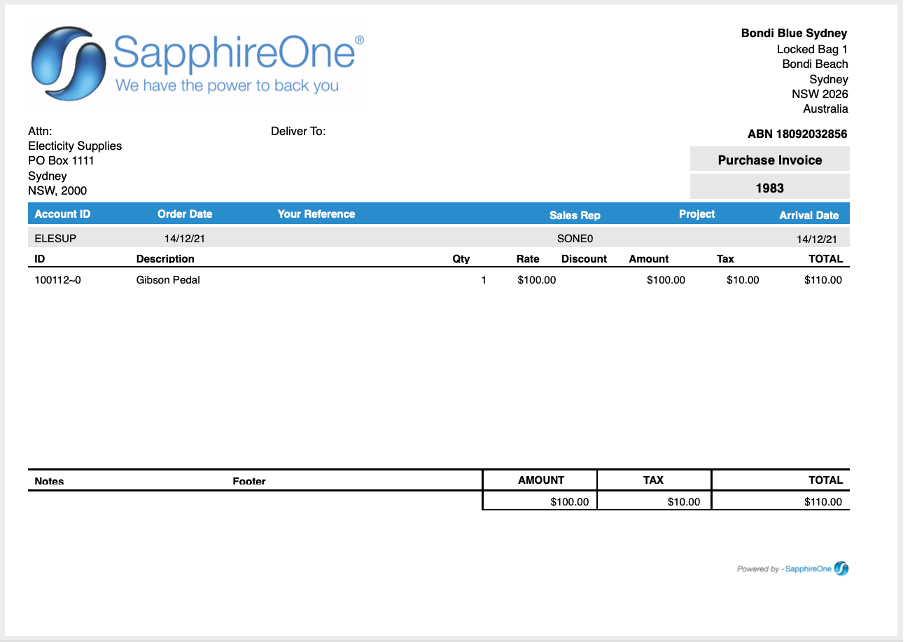Open the 'Powered by SapphireOne' link
The height and width of the screenshot is (642, 904).
[x=793, y=569]
